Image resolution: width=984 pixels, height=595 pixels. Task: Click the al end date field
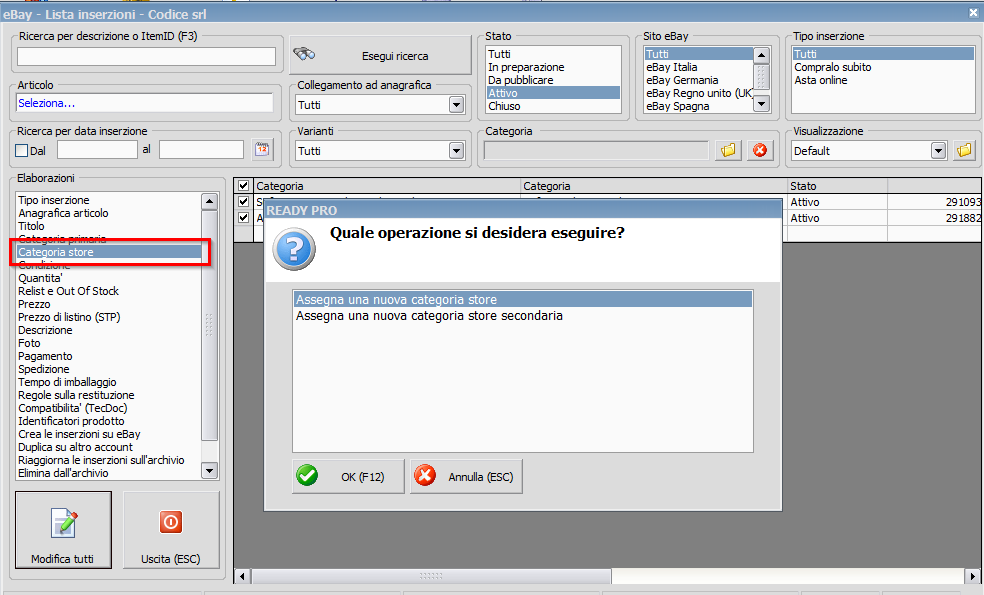[x=201, y=149]
